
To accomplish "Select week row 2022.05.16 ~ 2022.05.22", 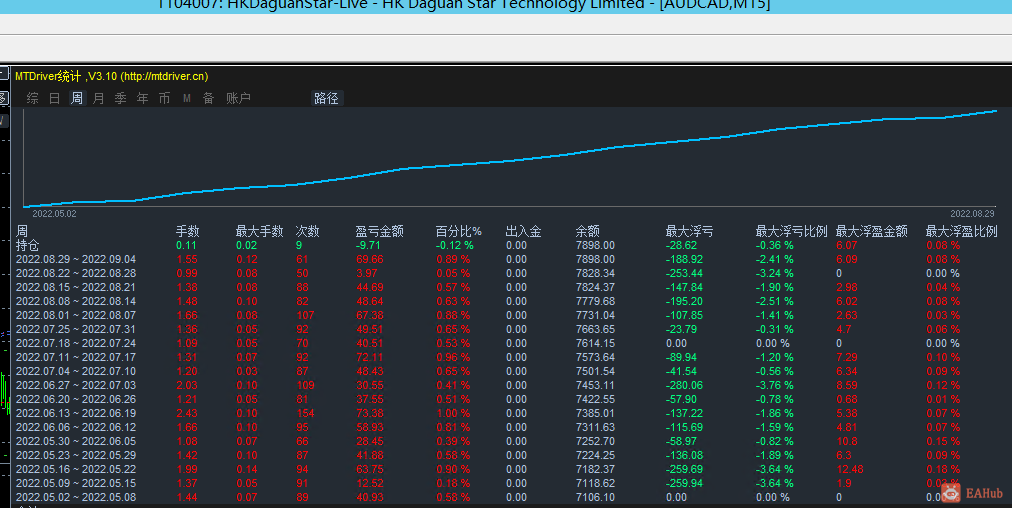I will 76,469.
